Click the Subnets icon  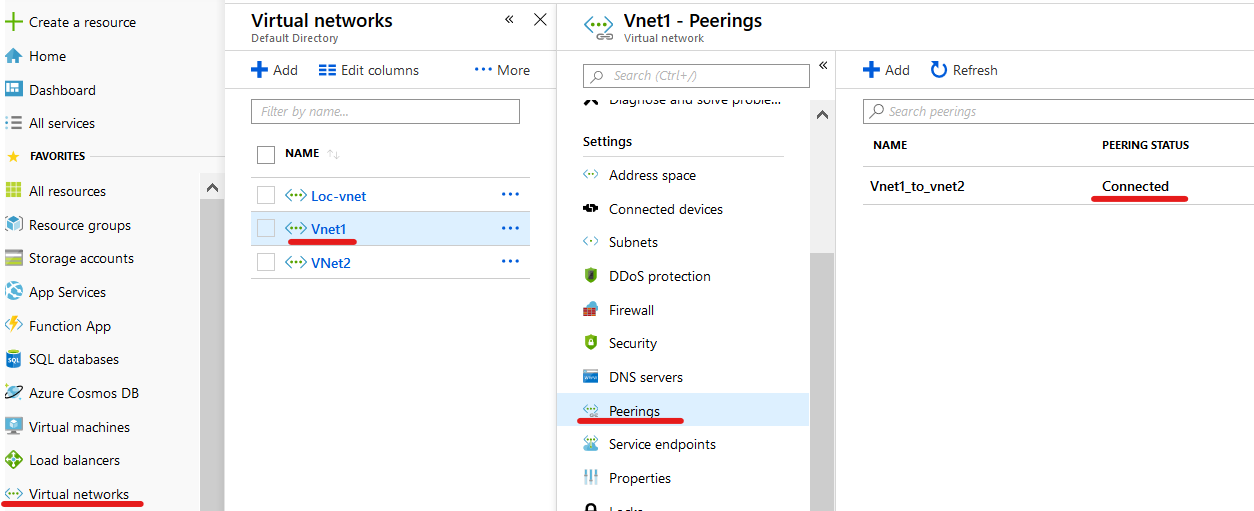591,242
